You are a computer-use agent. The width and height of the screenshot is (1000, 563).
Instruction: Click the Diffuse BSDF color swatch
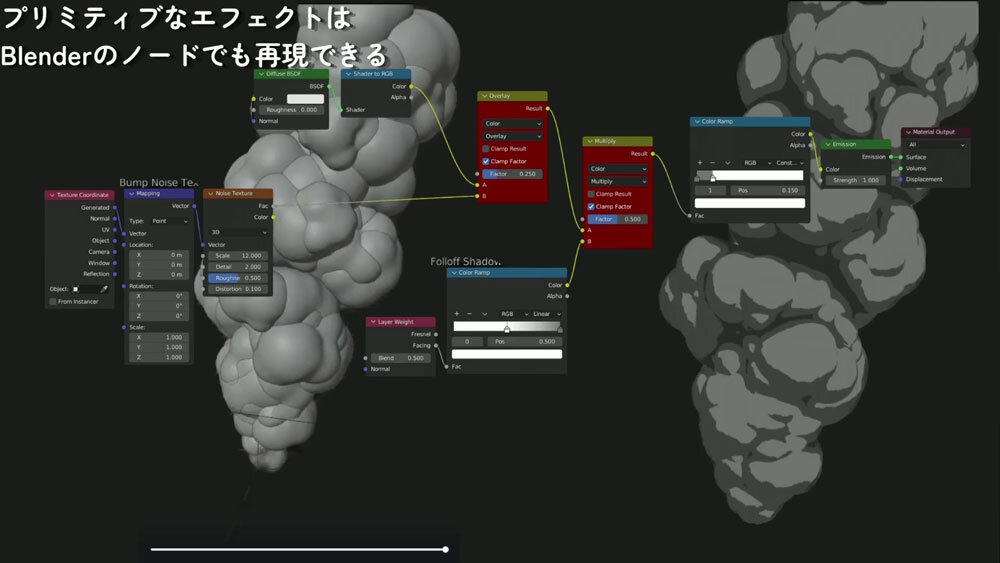click(x=305, y=99)
